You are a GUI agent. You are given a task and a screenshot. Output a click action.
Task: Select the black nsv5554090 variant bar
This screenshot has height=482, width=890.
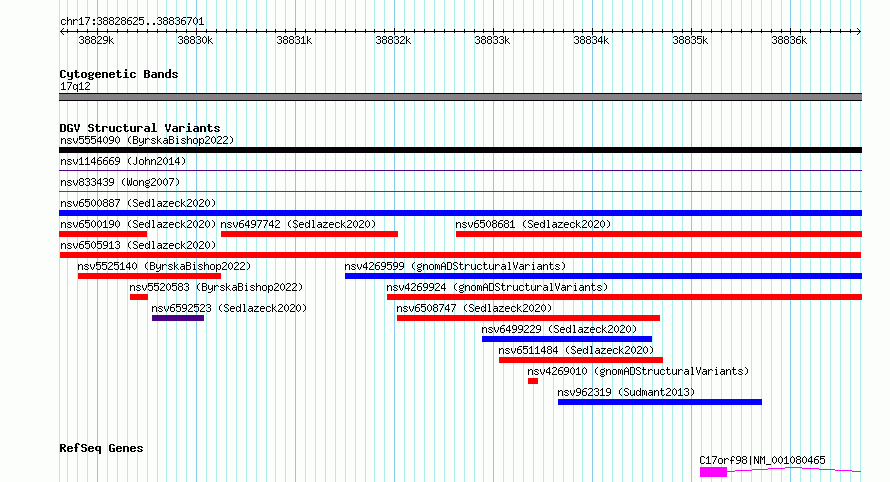click(x=460, y=150)
